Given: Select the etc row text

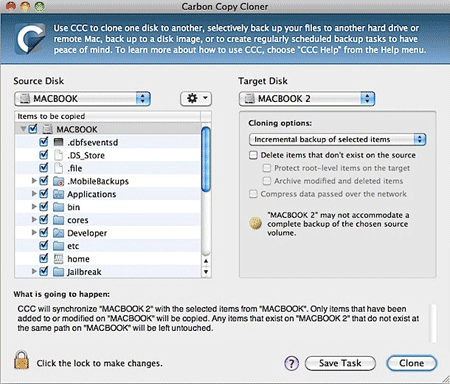Looking at the screenshot, I should pos(73,246).
